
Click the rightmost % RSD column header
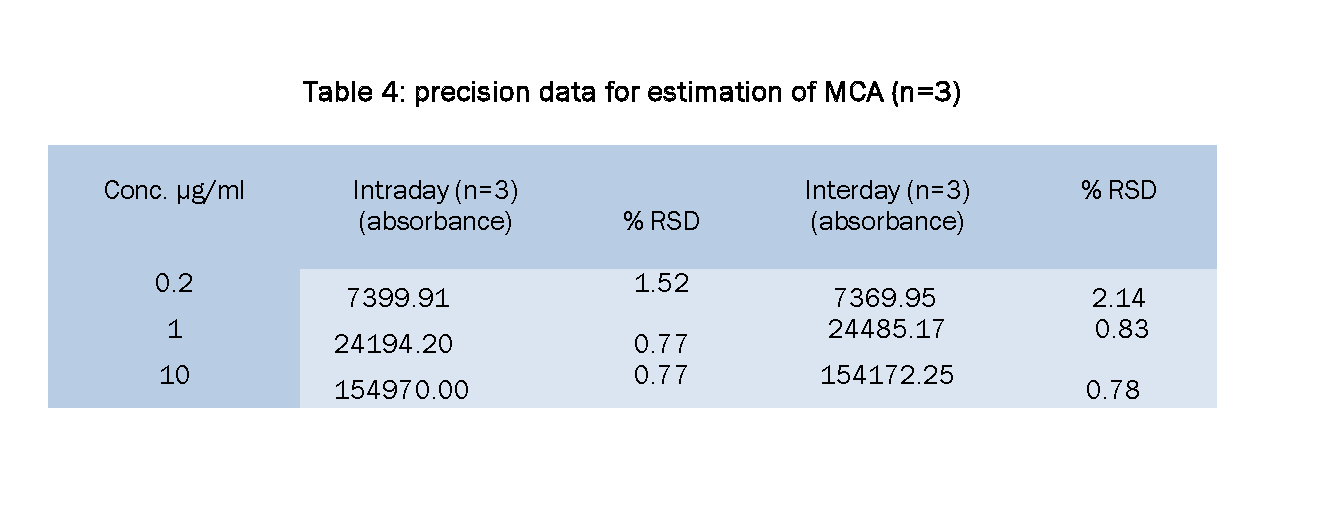click(1118, 190)
